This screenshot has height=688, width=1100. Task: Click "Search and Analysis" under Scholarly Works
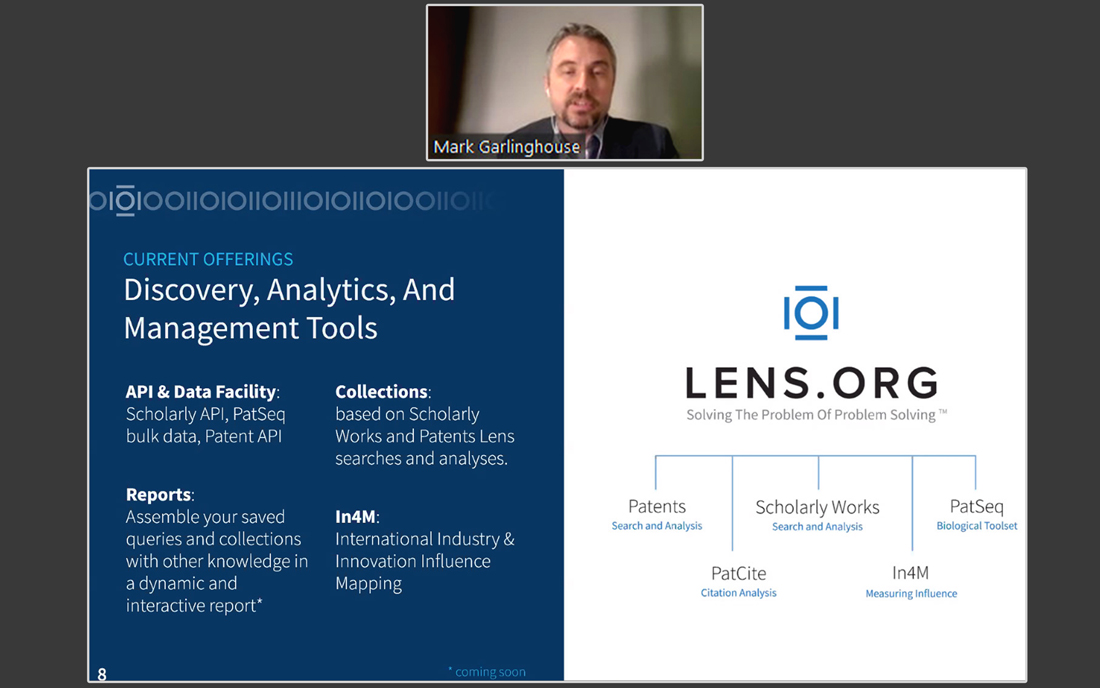point(817,527)
